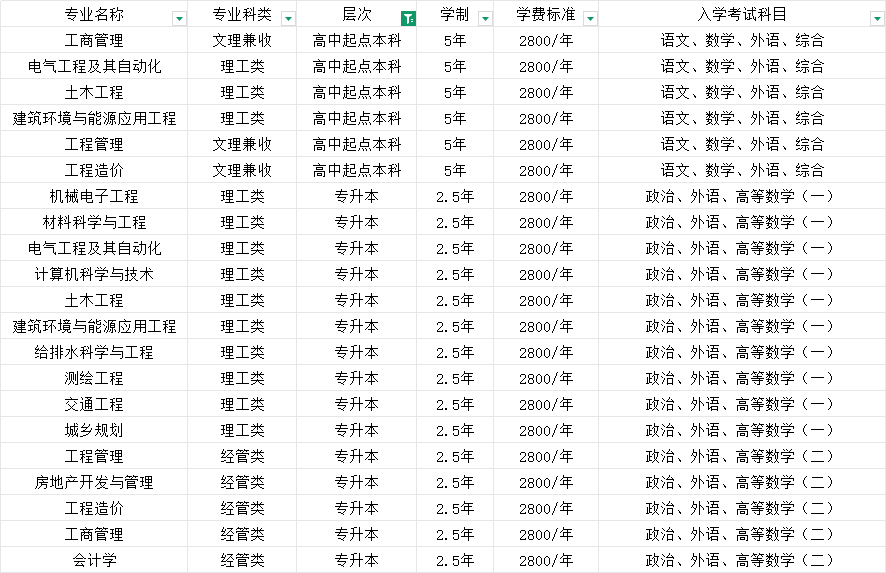The height and width of the screenshot is (573, 886).
Task: Select the 专业科类 header cell
Action: point(242,14)
